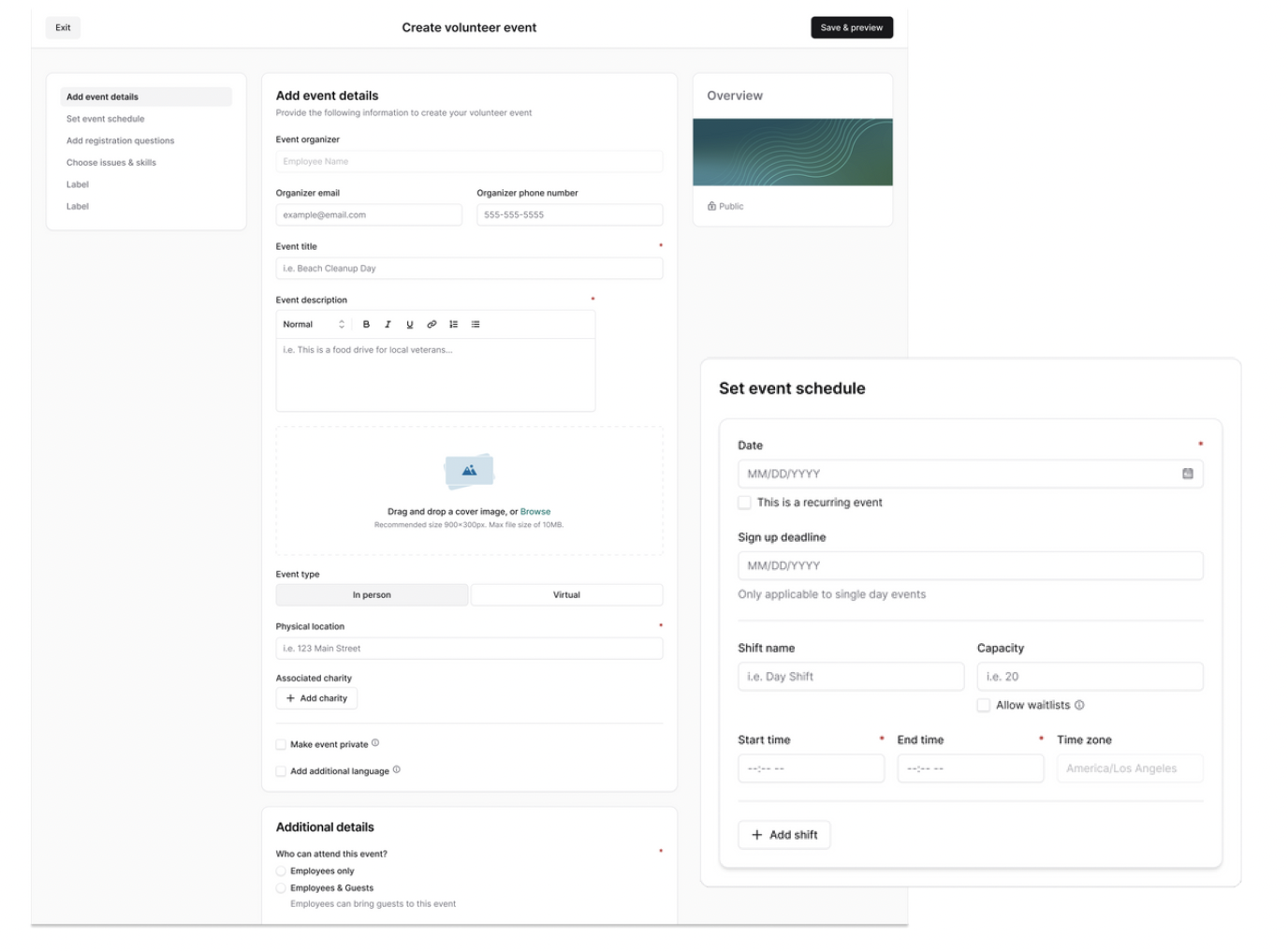Screen dimensions: 1288x951
Task: Click the cover image placeholder icon
Action: coord(469,472)
